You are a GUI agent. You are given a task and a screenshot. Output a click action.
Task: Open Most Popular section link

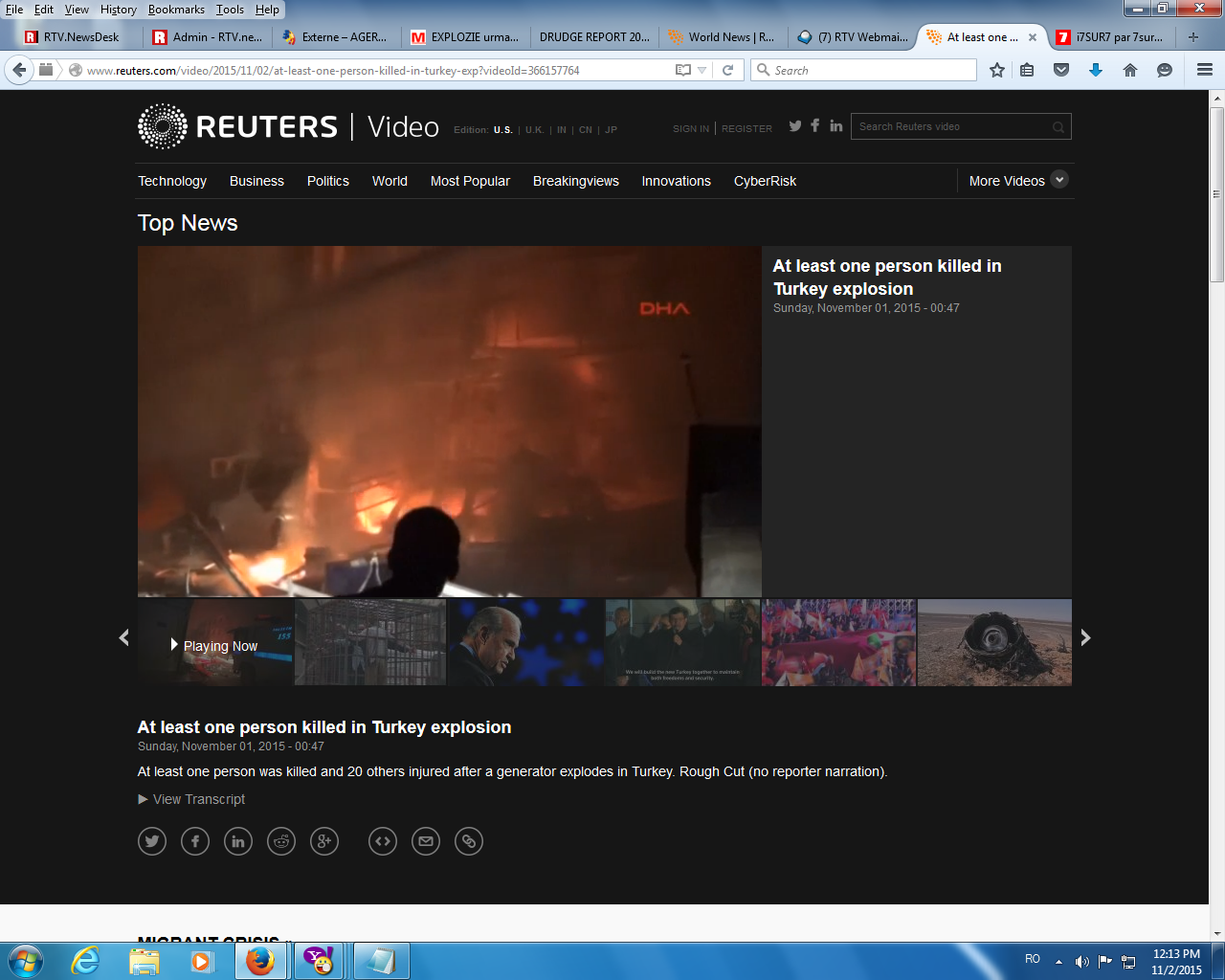[x=470, y=181]
